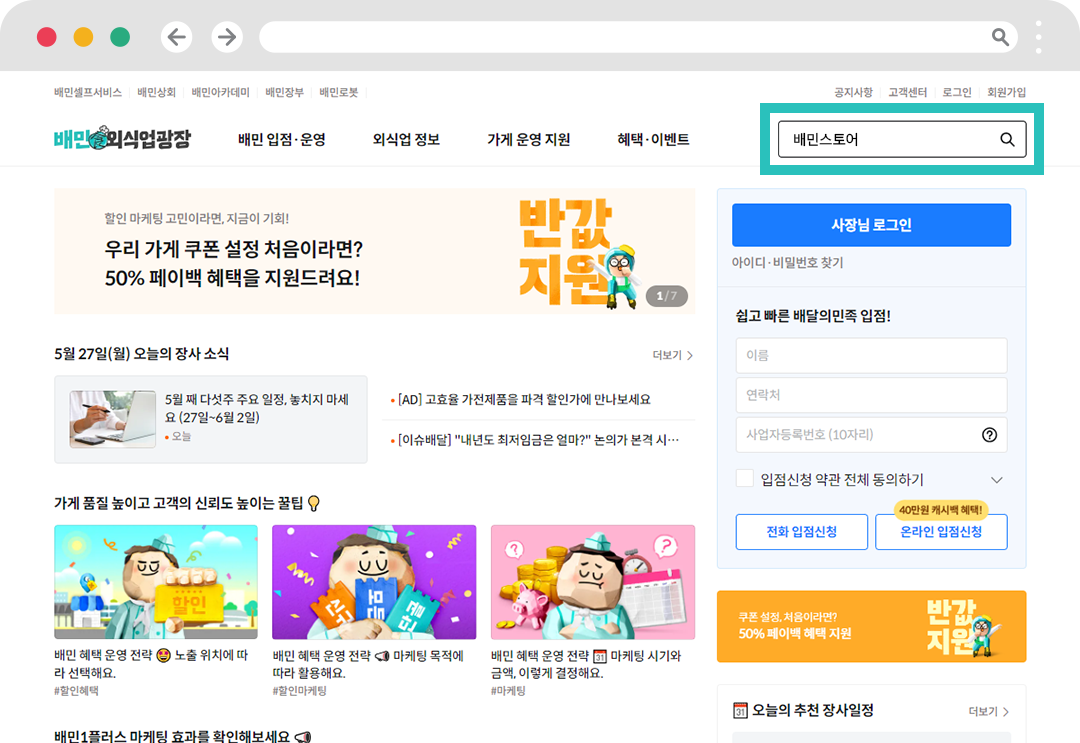
Task: Click the #할인혜택 hashtag
Action: tap(76, 691)
